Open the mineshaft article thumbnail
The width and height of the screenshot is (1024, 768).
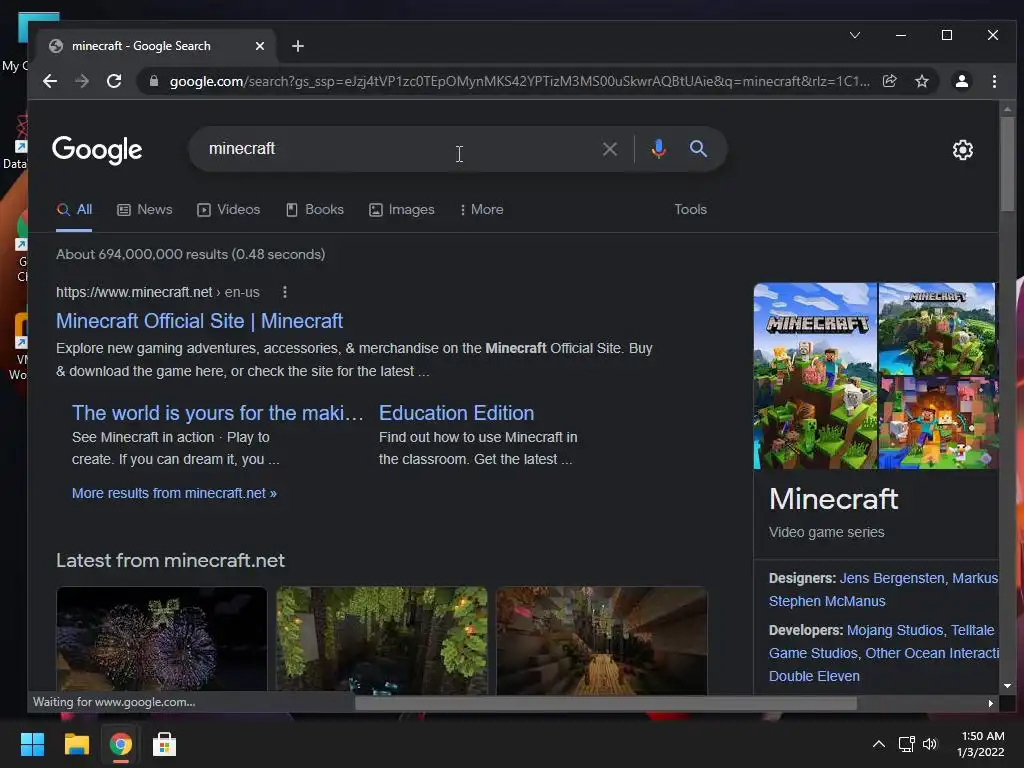pos(601,639)
